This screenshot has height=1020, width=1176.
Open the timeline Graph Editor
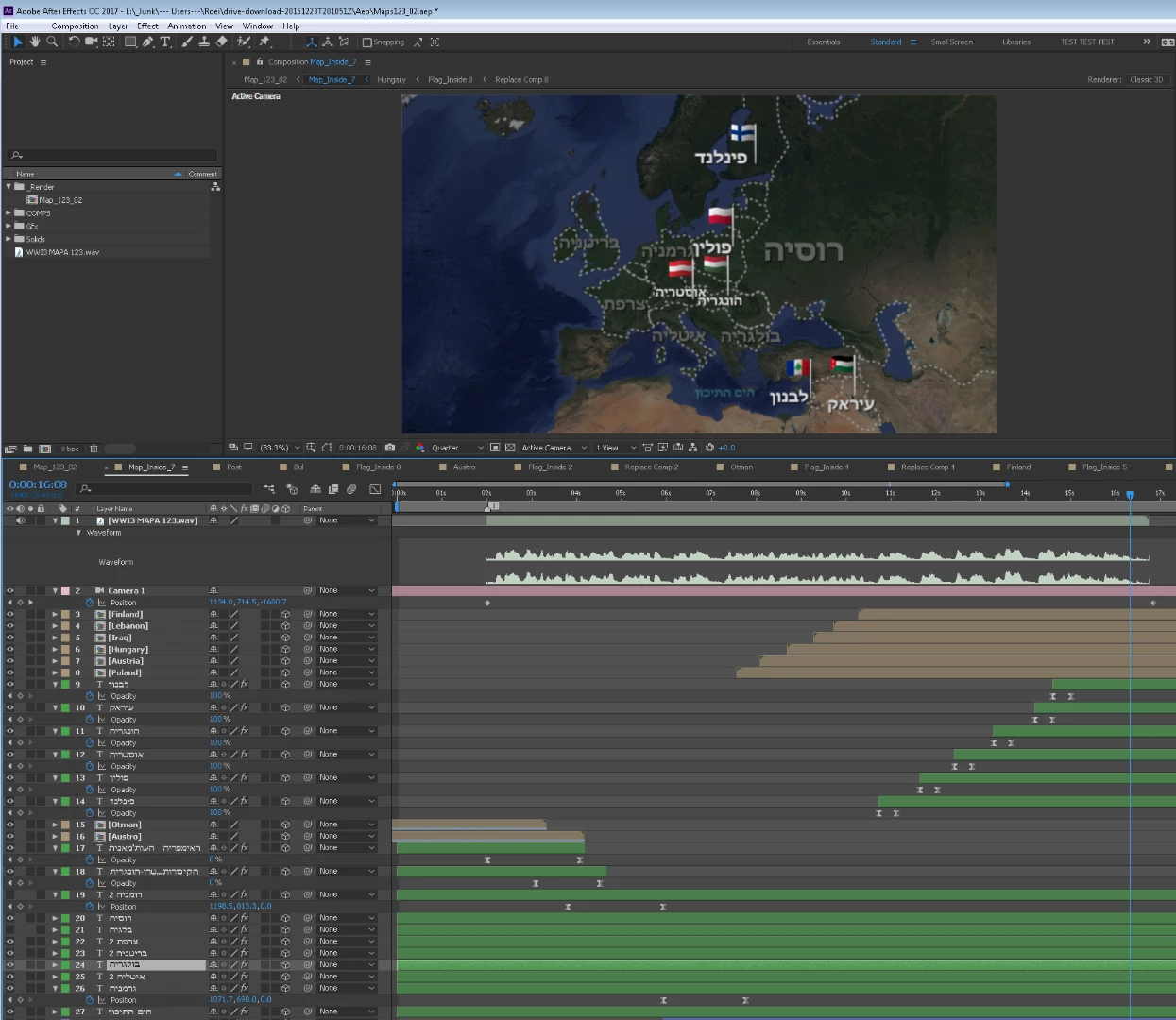point(375,489)
